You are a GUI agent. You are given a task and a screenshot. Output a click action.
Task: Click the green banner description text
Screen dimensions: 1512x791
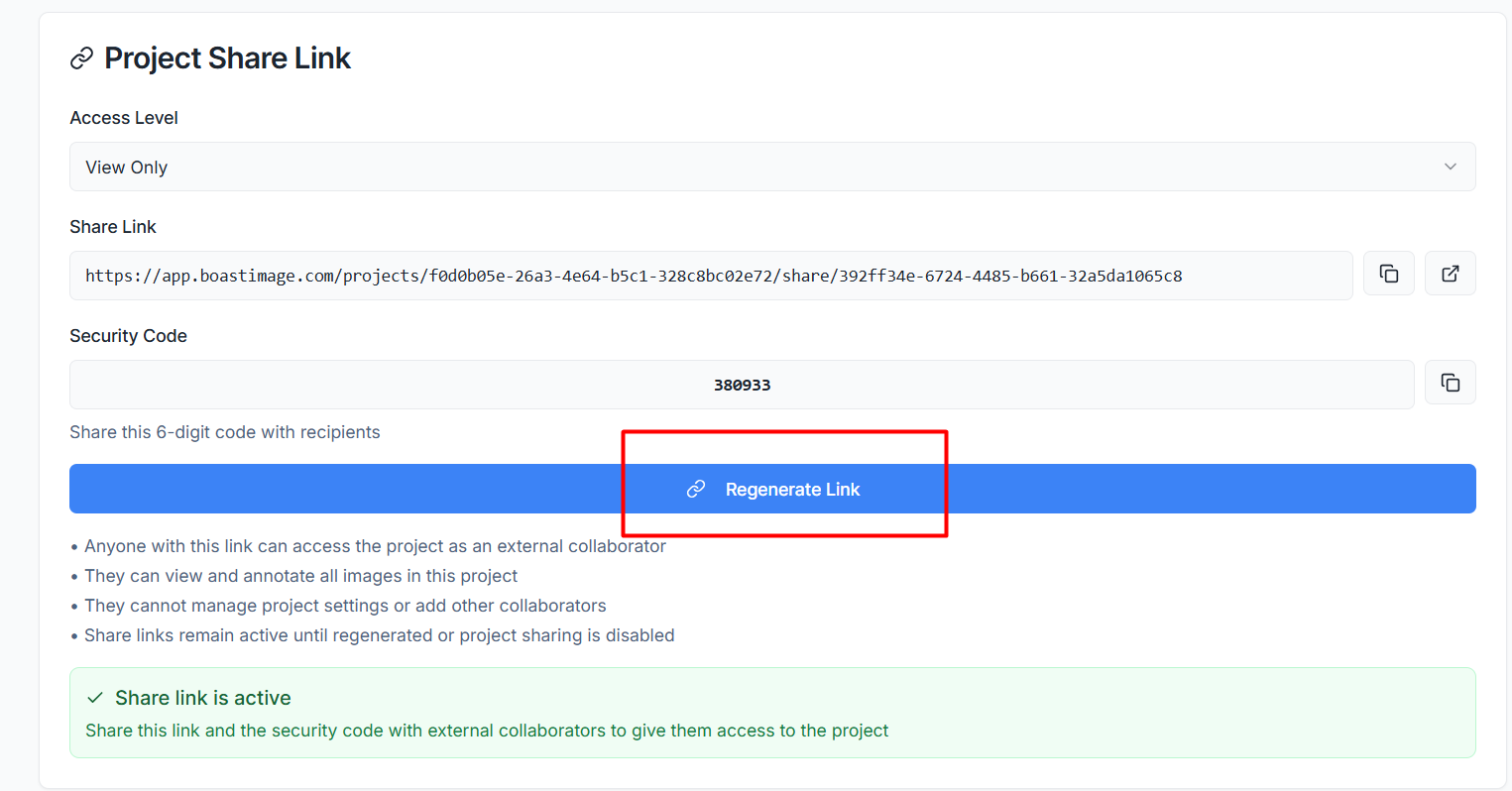[487, 731]
